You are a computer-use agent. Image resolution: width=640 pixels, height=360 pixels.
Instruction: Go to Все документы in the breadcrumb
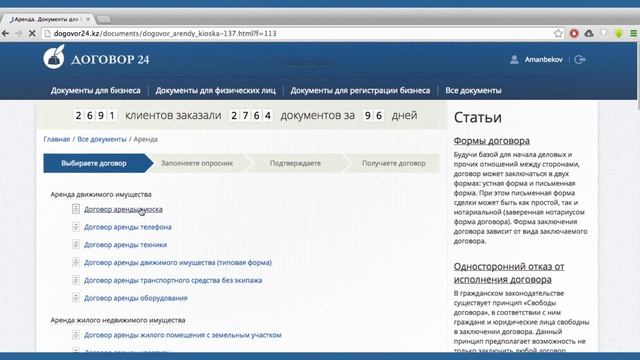[x=102, y=139]
